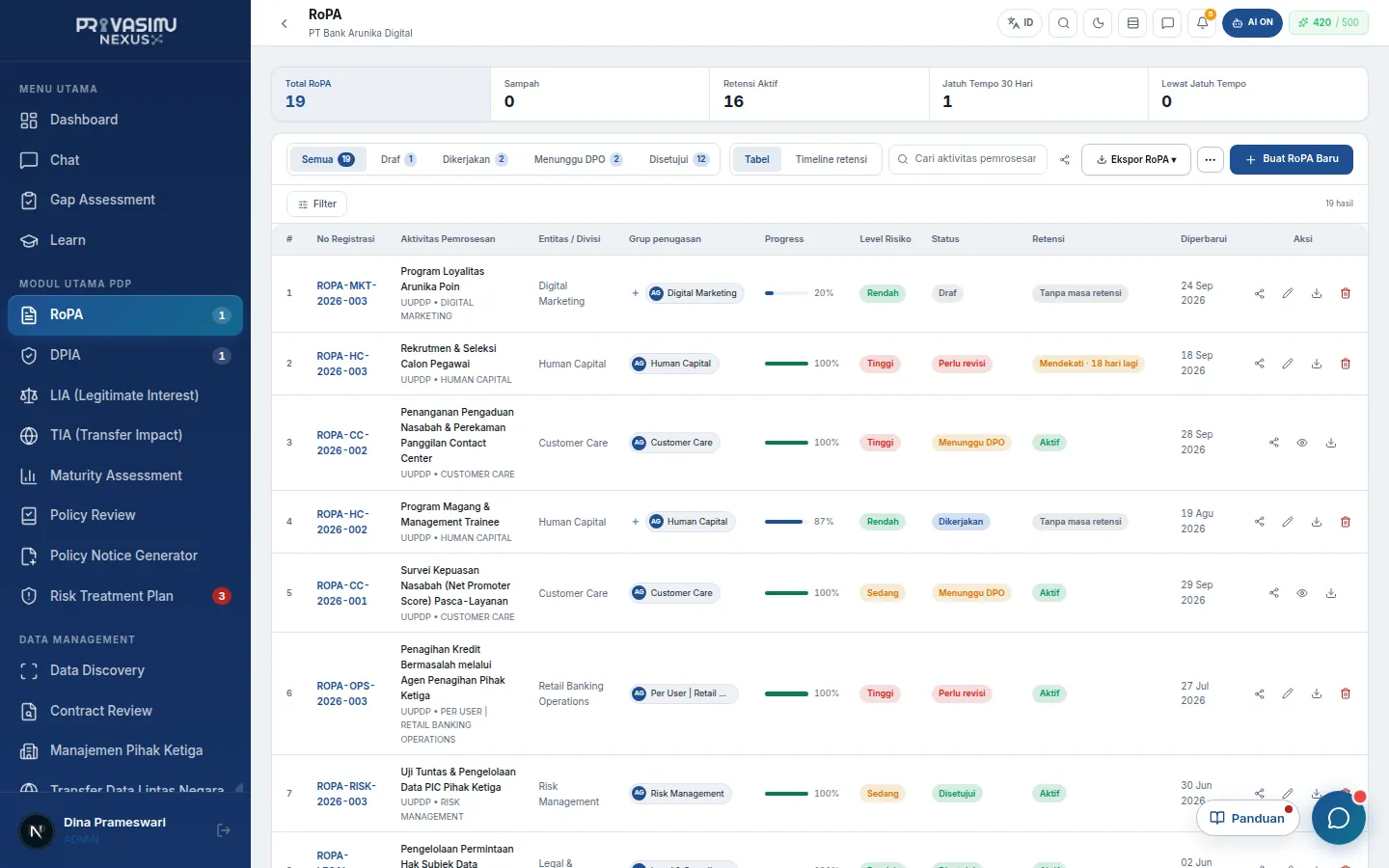View ROPA-CC-2026-002 with the eye icon
This screenshot has height=868, width=1389.
1302,443
